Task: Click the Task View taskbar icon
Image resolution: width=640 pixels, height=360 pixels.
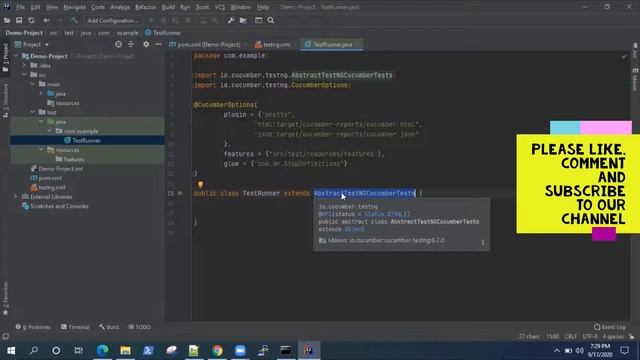Action: (x=78, y=350)
